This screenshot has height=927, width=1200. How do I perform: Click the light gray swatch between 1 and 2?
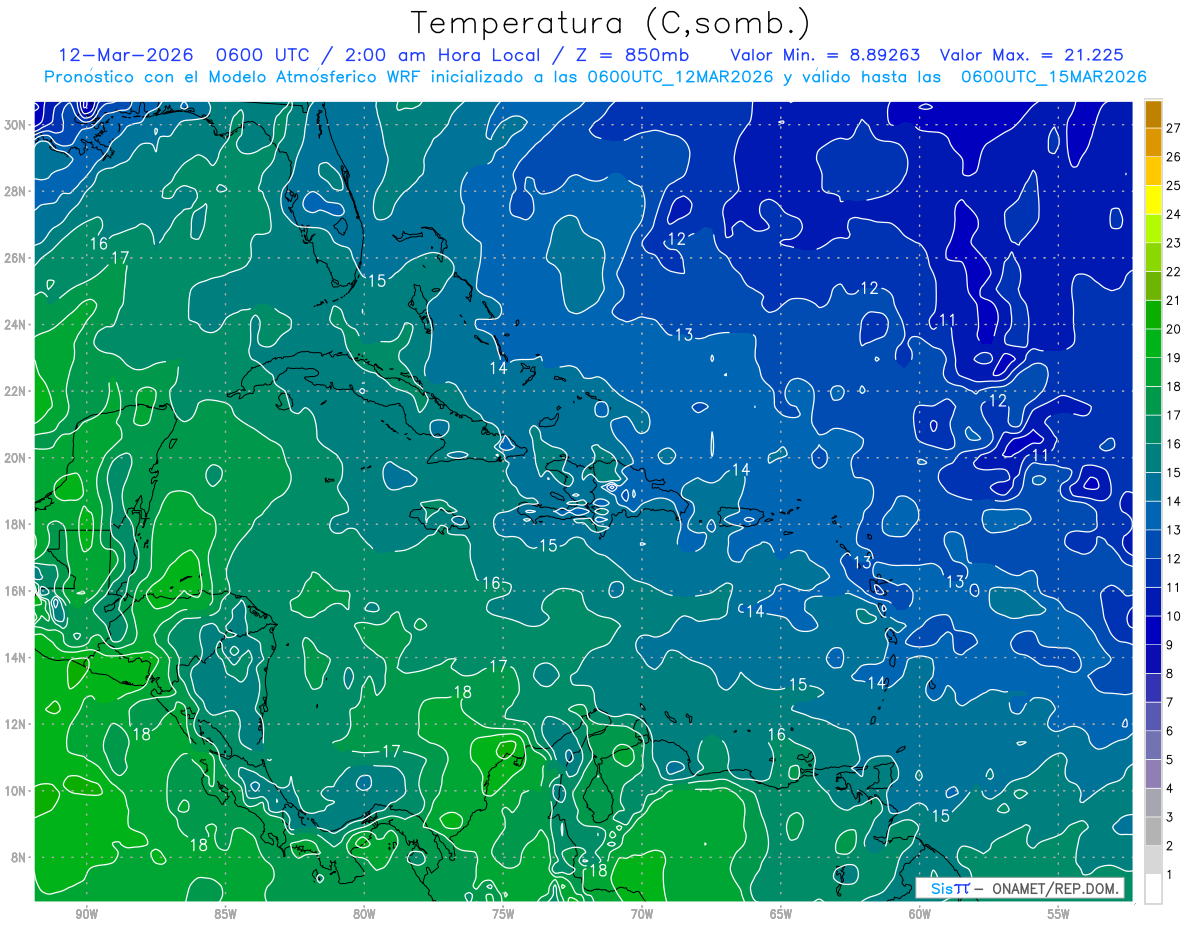pos(1153,861)
